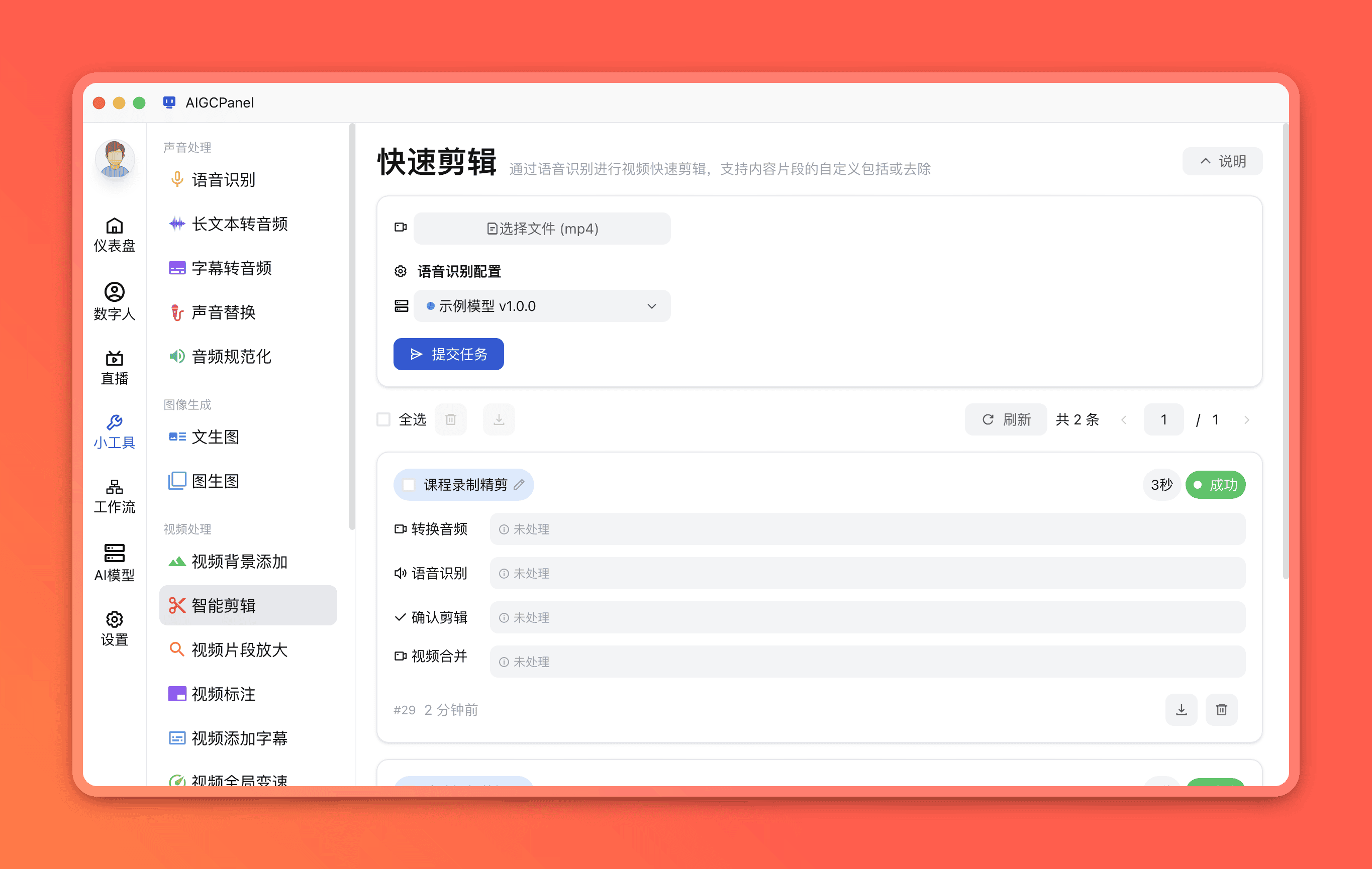Delete task #29 with trash icon

tap(1222, 710)
